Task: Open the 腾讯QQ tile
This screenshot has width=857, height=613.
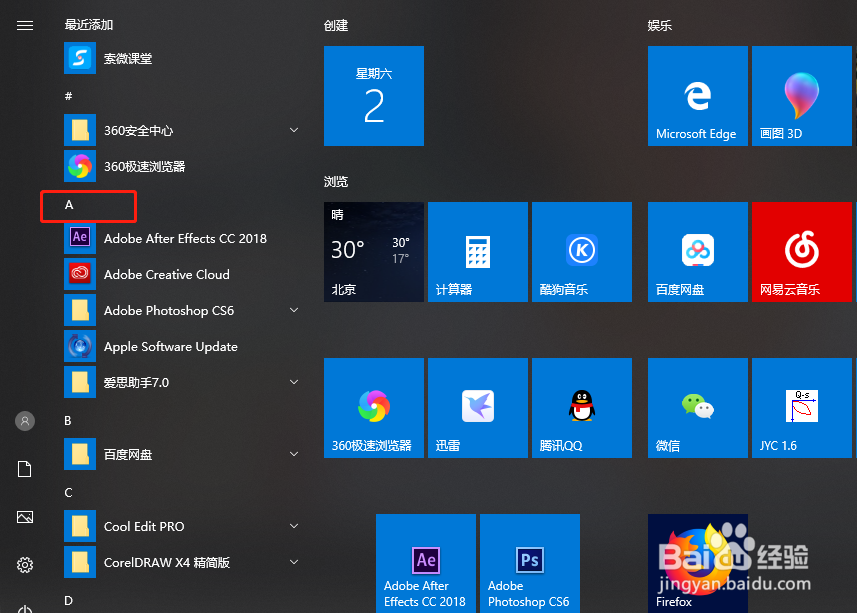Action: click(x=582, y=408)
